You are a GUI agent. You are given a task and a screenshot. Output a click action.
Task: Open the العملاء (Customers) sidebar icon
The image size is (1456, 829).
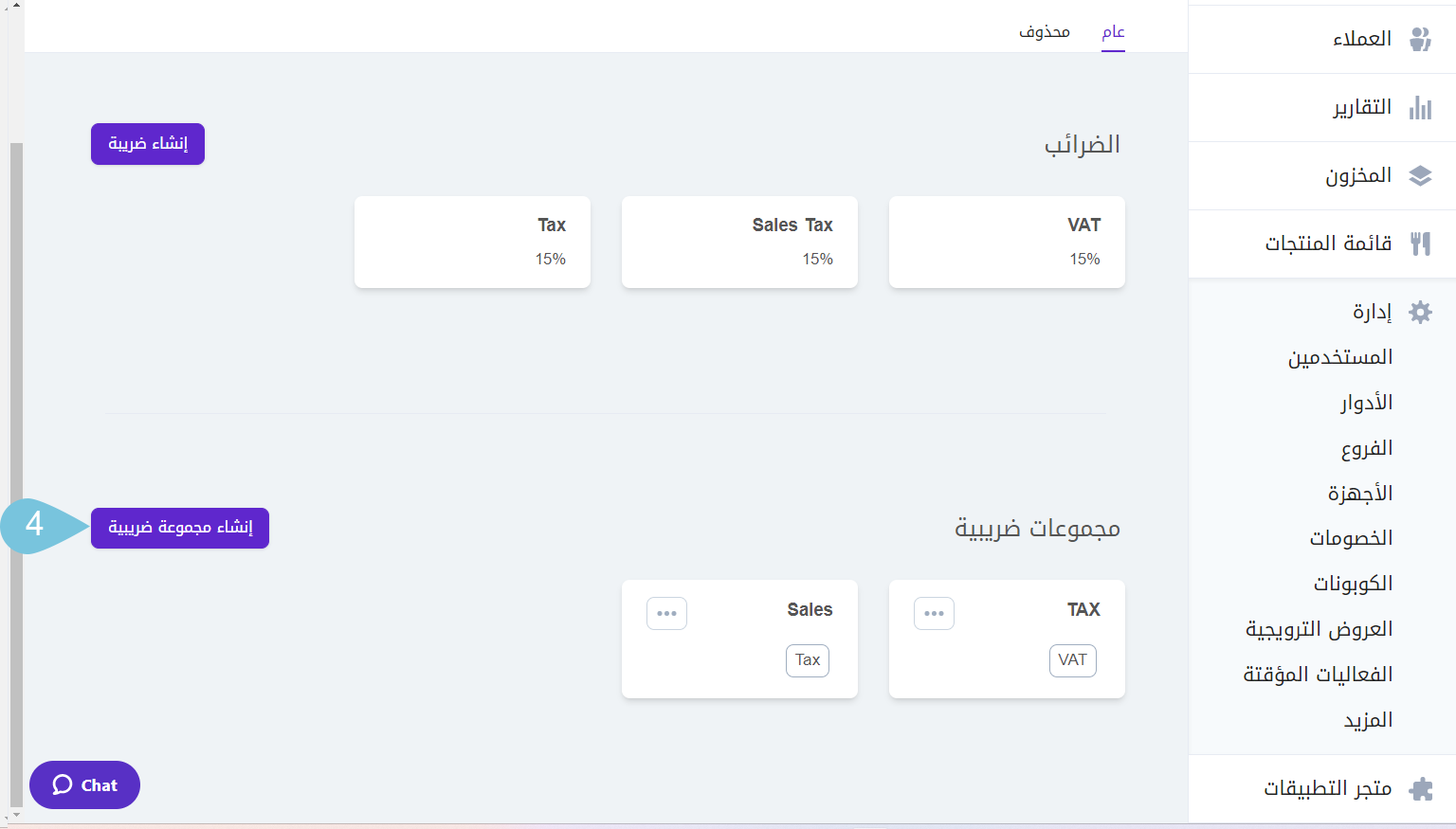(x=1419, y=38)
